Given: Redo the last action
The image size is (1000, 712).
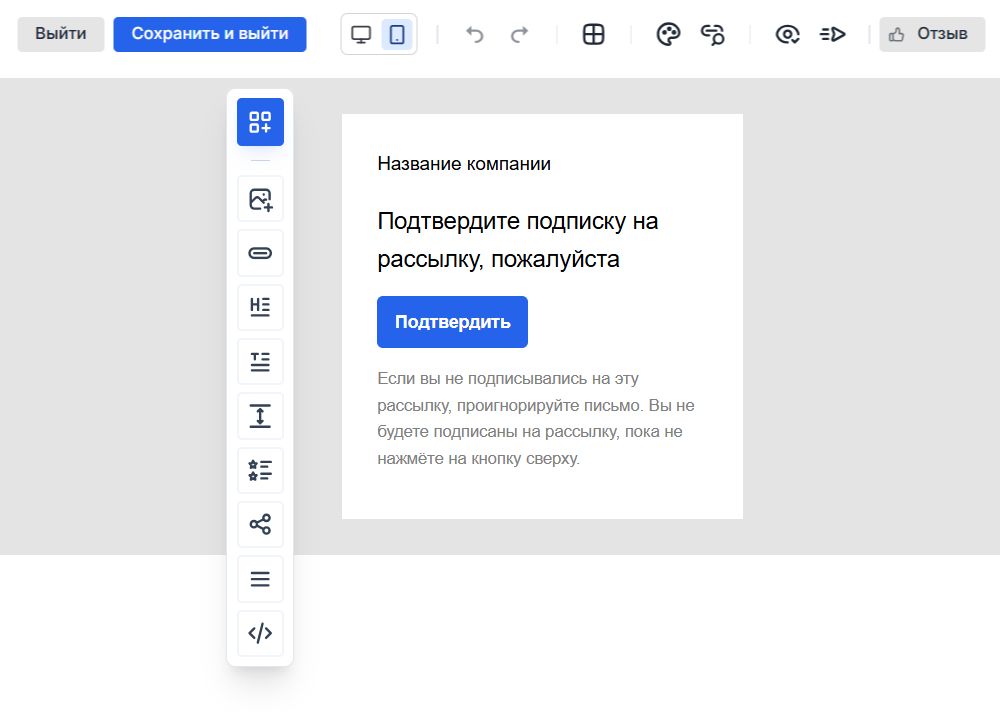Looking at the screenshot, I should point(520,34).
